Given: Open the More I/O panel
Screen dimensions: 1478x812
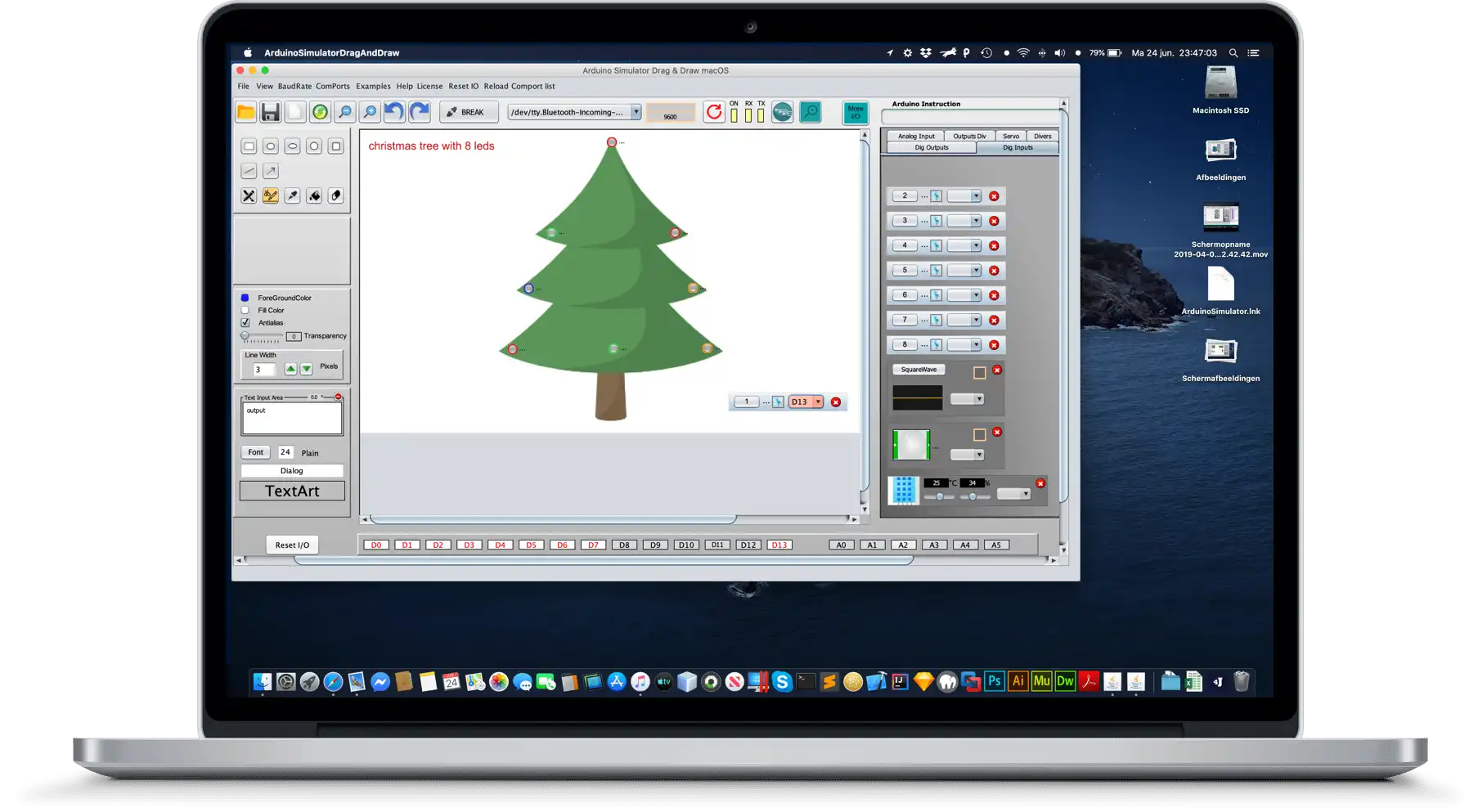Looking at the screenshot, I should pyautogui.click(x=856, y=112).
